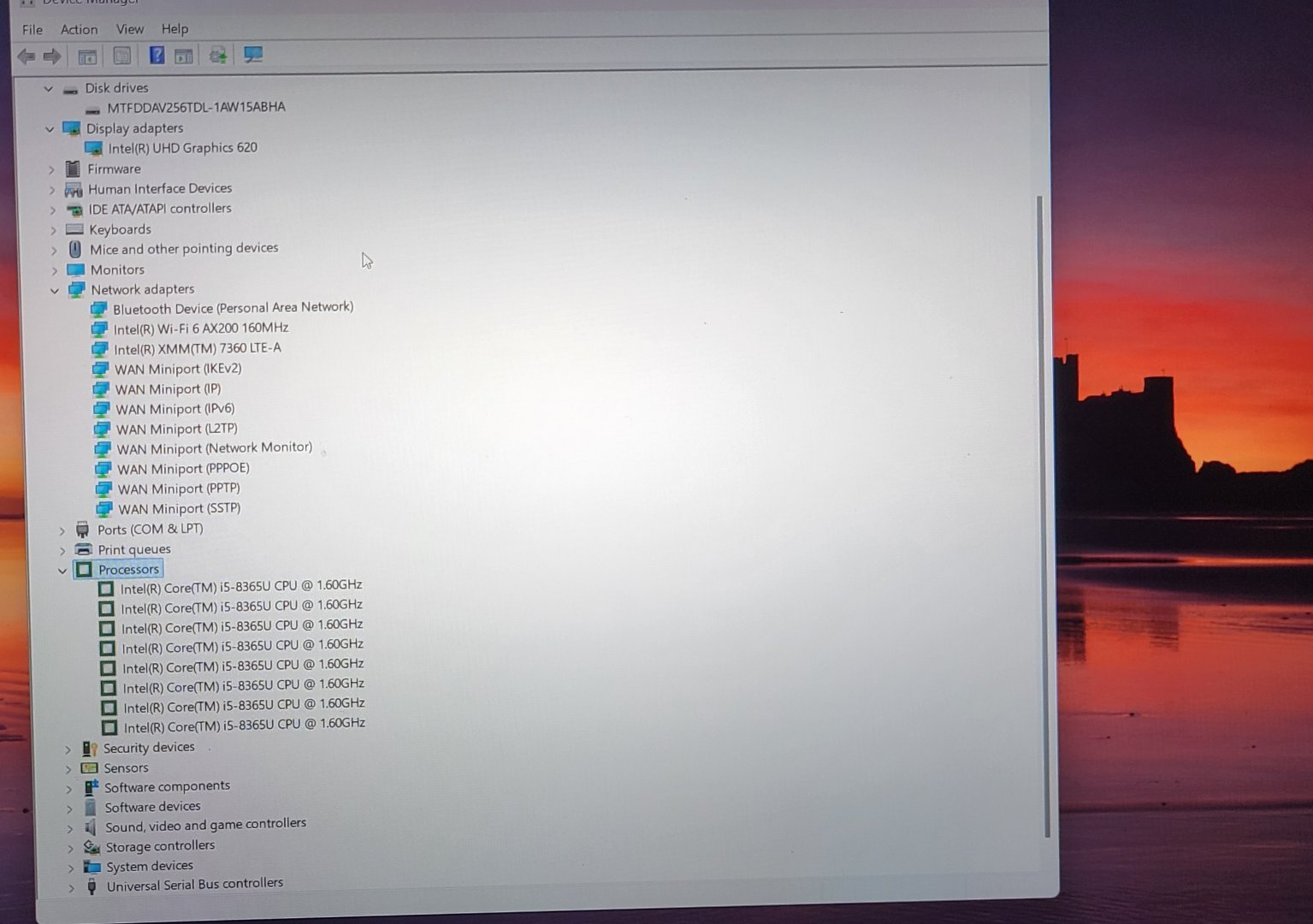Screen dimensions: 1313x924
Task: Open the File menu
Action: pos(32,29)
